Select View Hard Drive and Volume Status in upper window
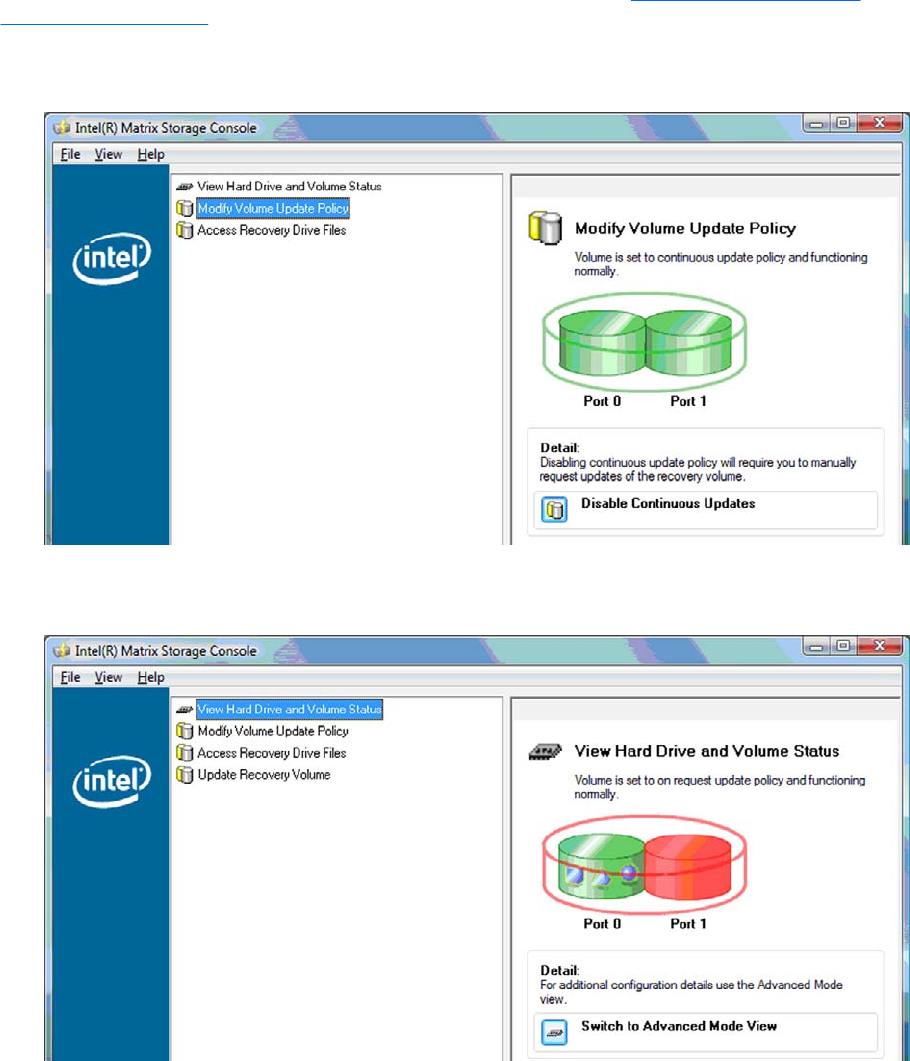The height and width of the screenshot is (1061, 910). pos(289,186)
